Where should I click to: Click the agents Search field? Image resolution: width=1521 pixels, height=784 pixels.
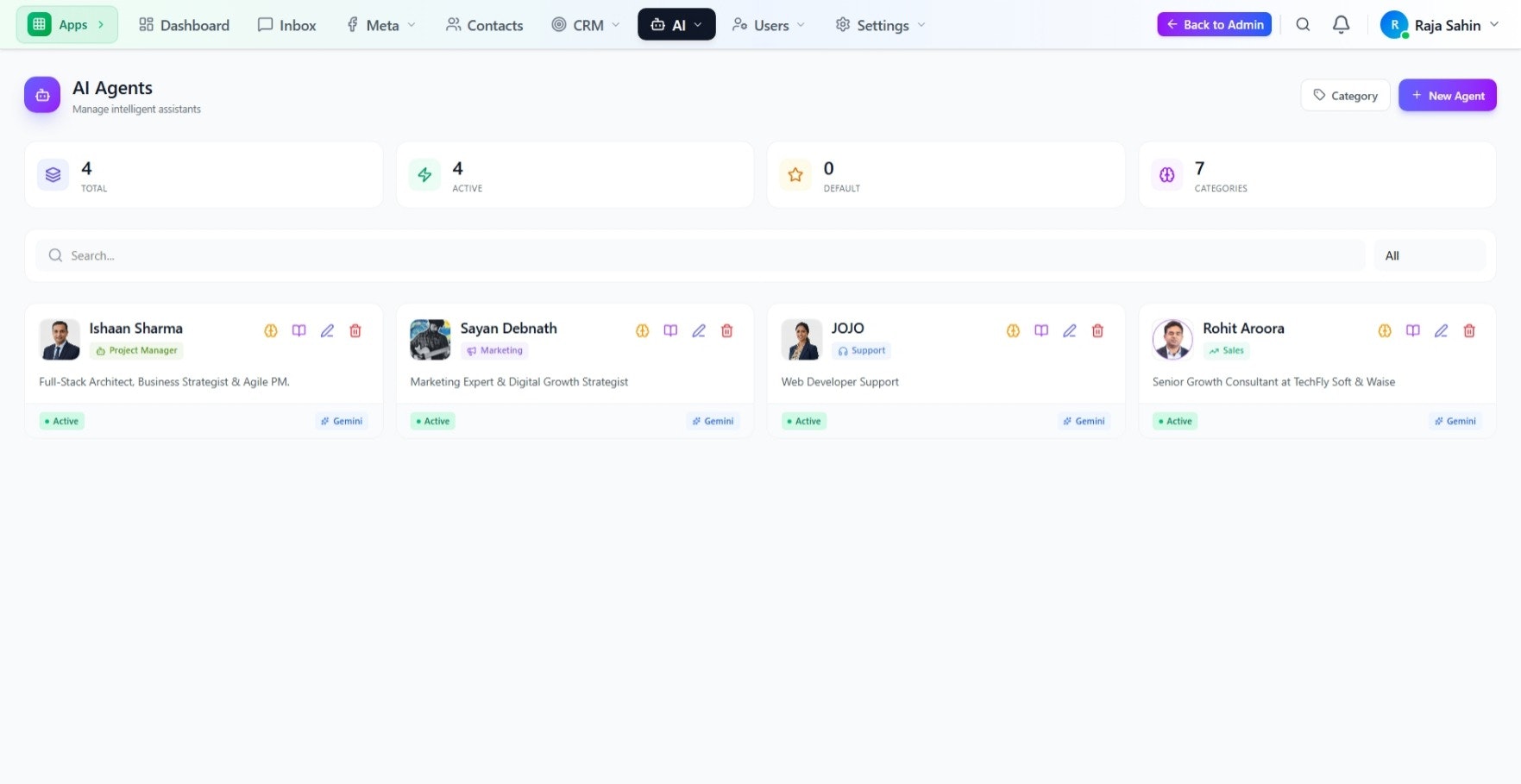tap(700, 255)
